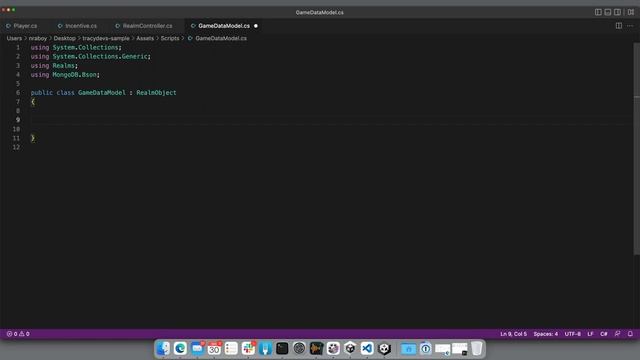Open blue folder stack in dock
Viewport: 640px width, 360px height.
[x=408, y=349]
